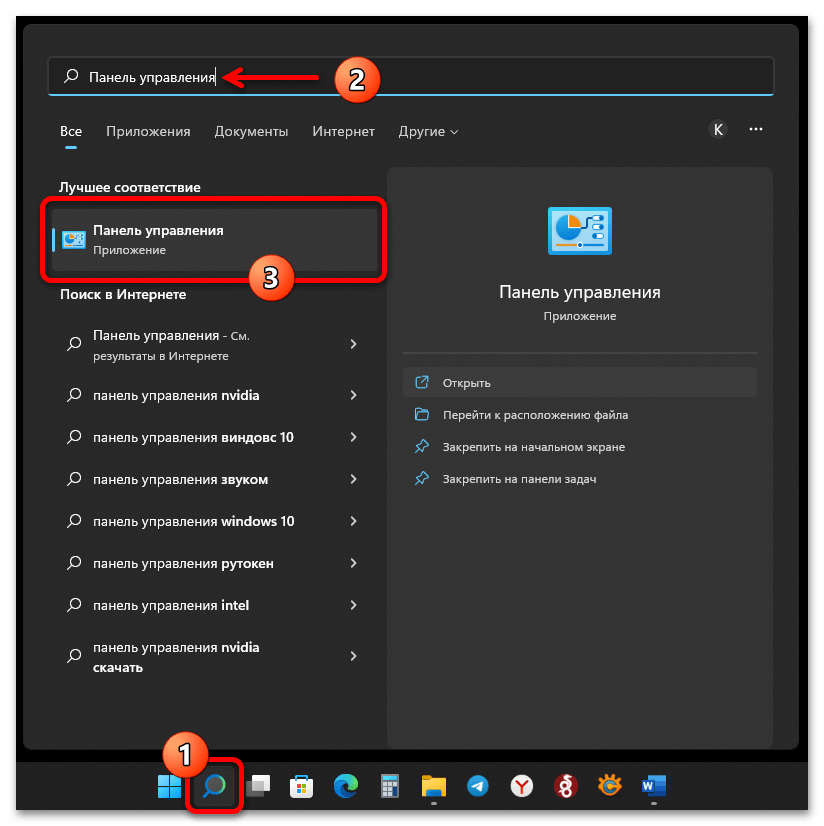The width and height of the screenshot is (824, 826).
Task: Expand arrow for панель управления звуком
Action: pos(354,479)
